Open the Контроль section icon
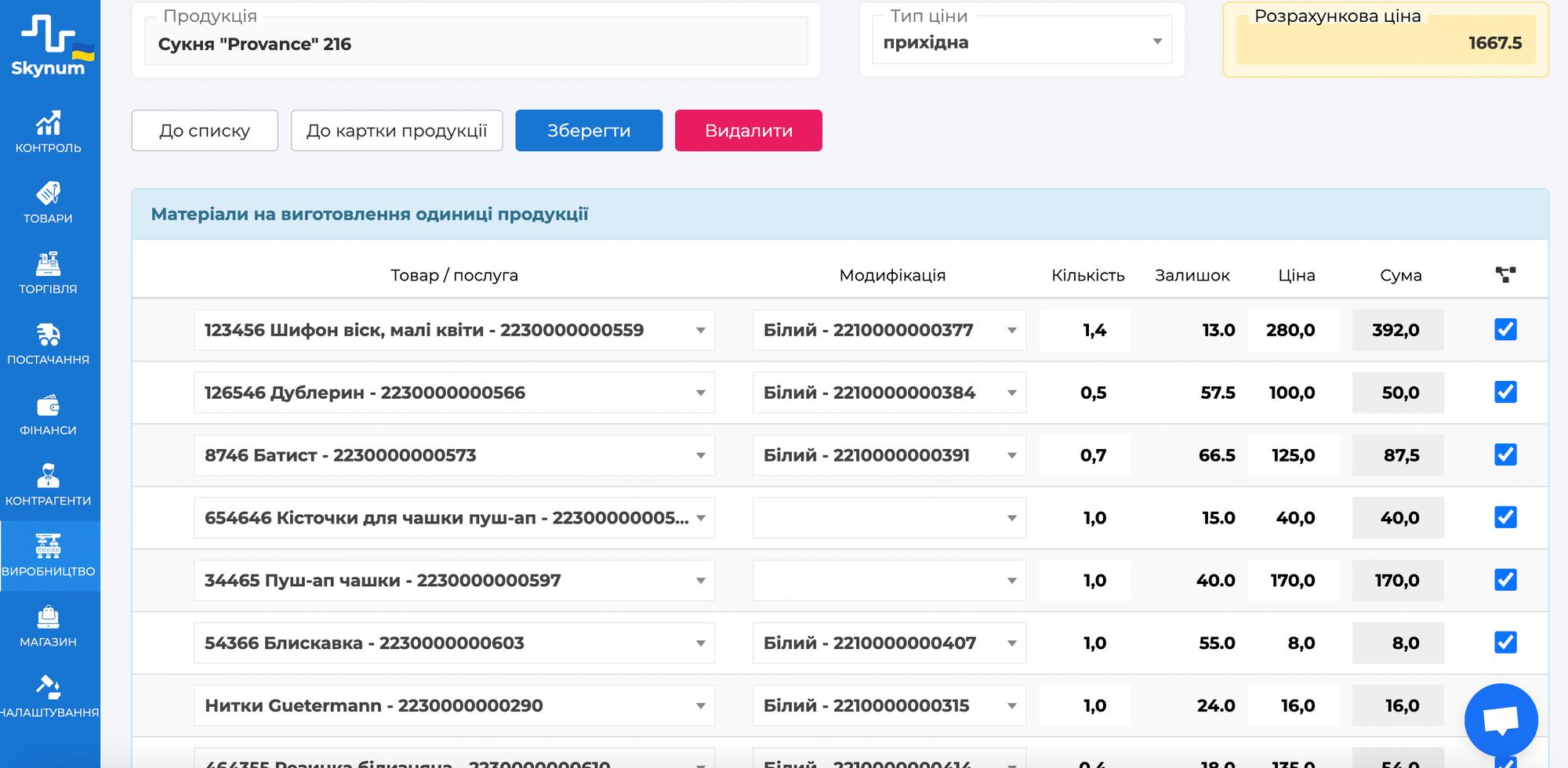Screen dimensions: 1568x768 click(x=48, y=124)
